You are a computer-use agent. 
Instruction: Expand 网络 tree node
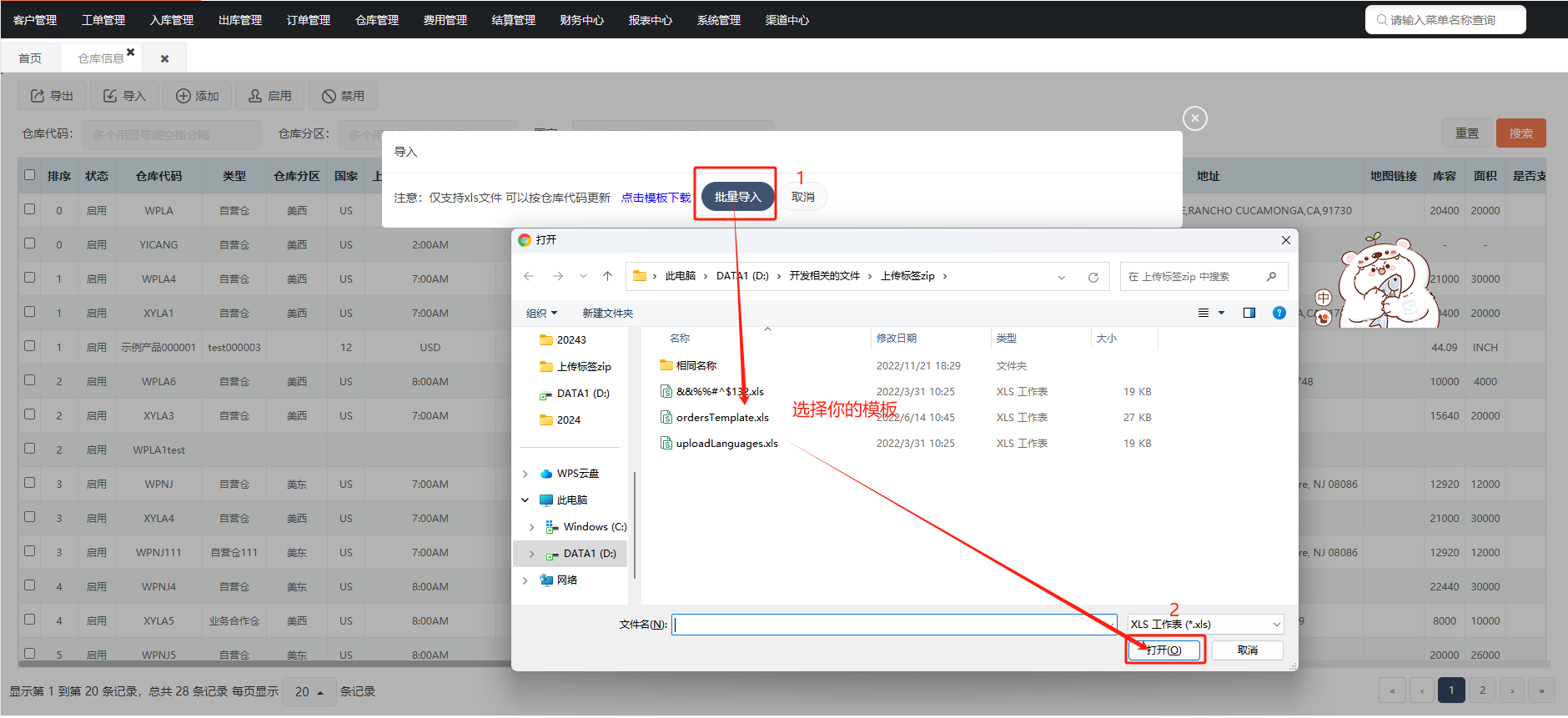(x=525, y=580)
